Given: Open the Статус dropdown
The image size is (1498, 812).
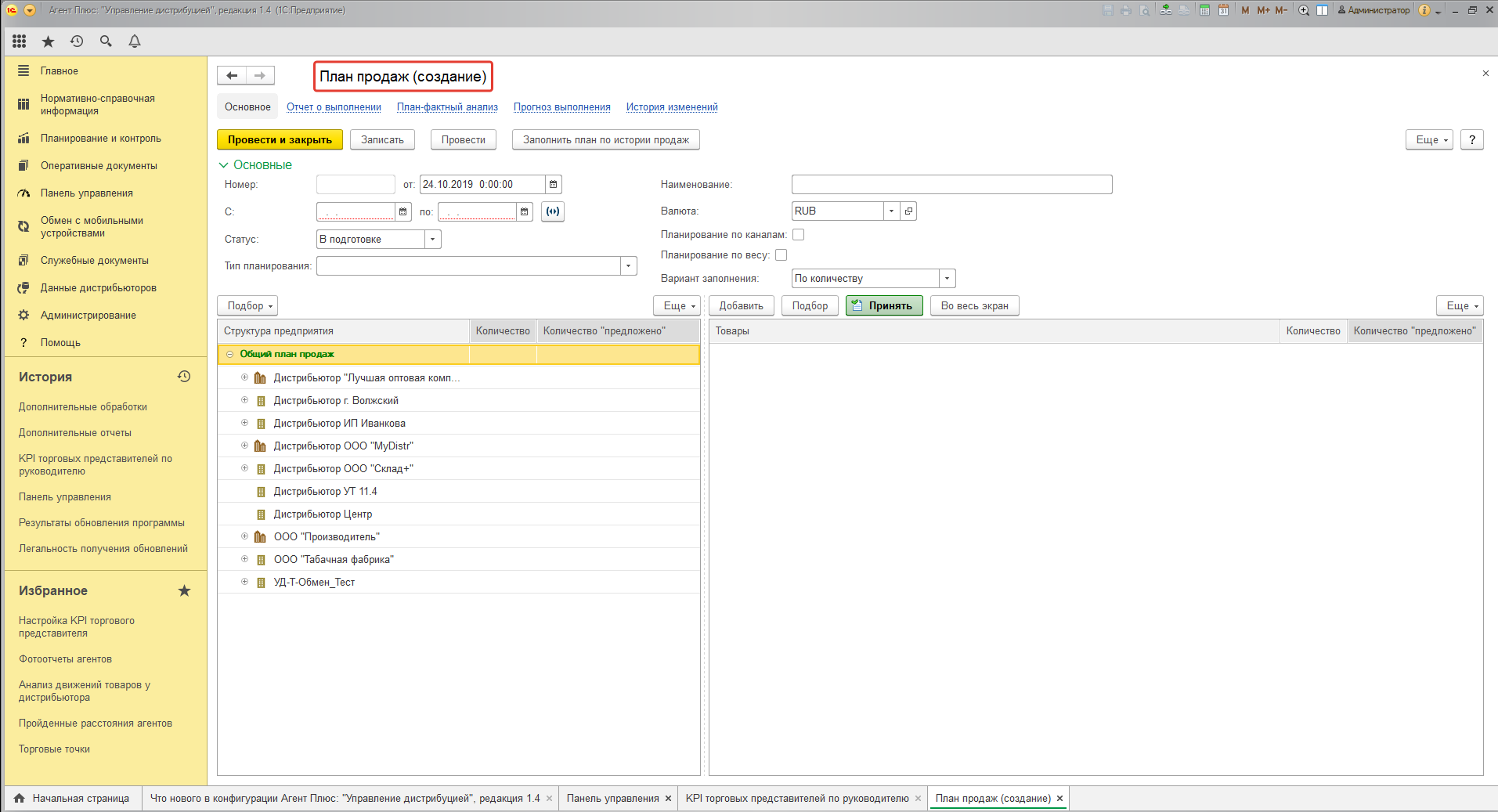Looking at the screenshot, I should [433, 240].
